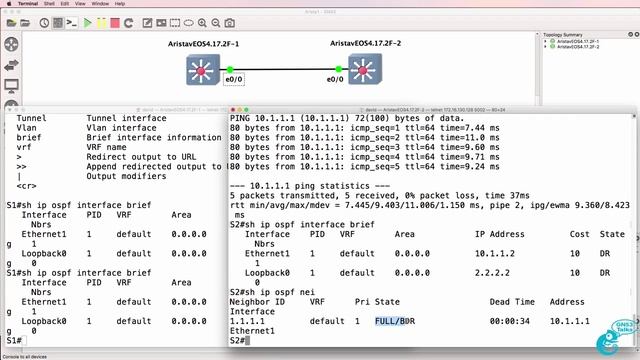The width and height of the screenshot is (640, 360).
Task: Click highlighted FULL/BDR state text
Action: (395, 321)
